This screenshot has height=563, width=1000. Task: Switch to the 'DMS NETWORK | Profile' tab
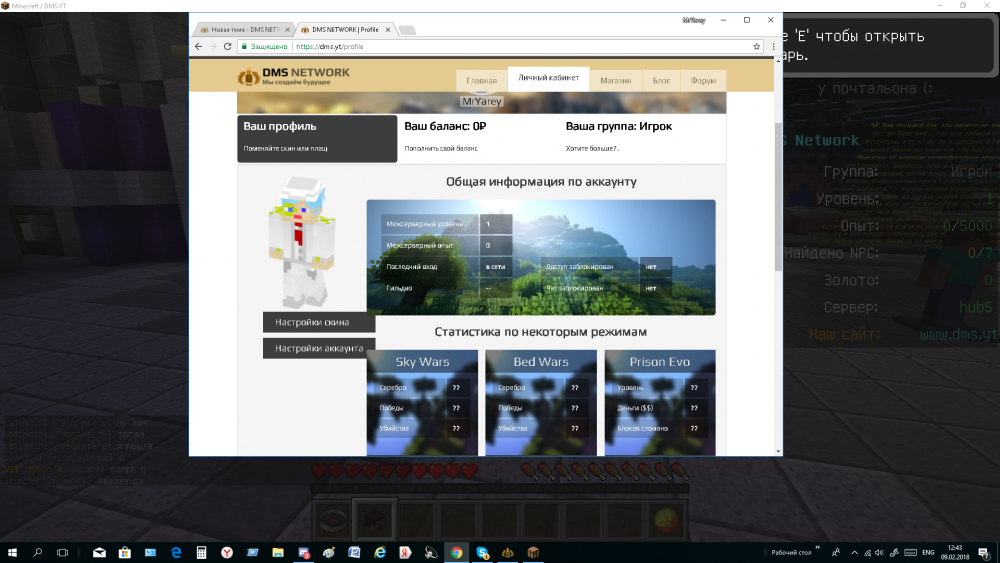click(x=345, y=29)
